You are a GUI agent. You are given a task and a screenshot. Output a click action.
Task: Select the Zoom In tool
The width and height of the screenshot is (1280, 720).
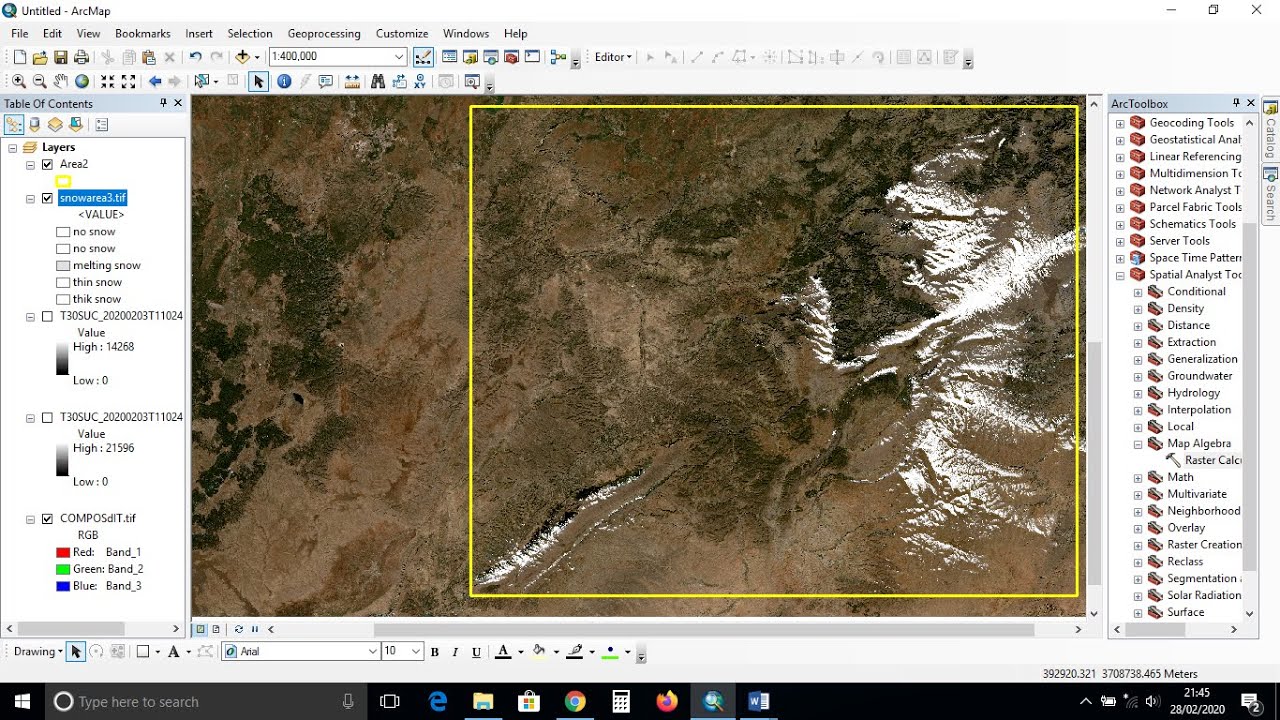tap(19, 82)
